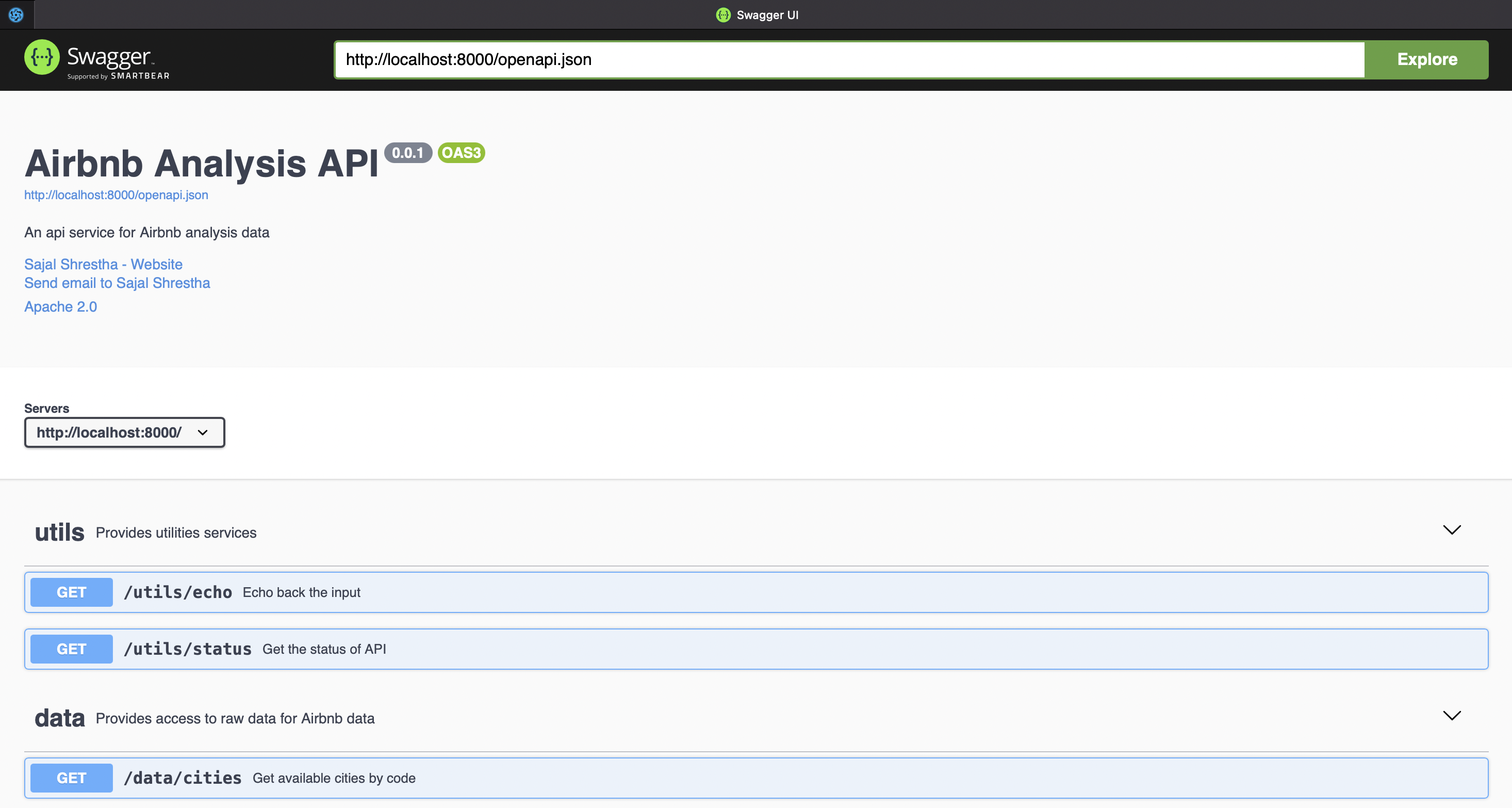Open Sajal Shrestha - Website link
The image size is (1512, 808).
[x=103, y=264]
